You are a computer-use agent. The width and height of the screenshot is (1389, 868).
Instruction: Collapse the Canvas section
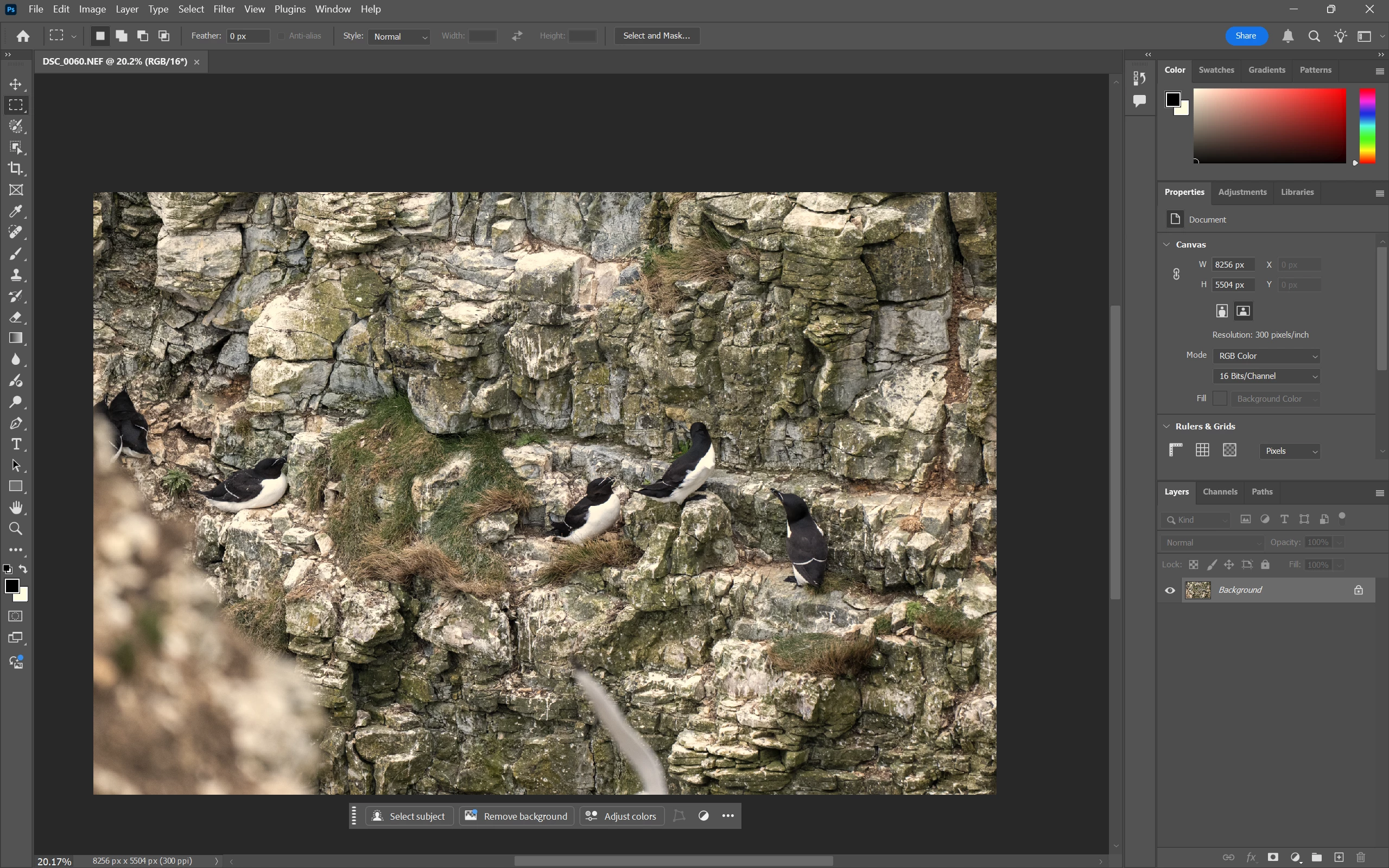pos(1166,245)
